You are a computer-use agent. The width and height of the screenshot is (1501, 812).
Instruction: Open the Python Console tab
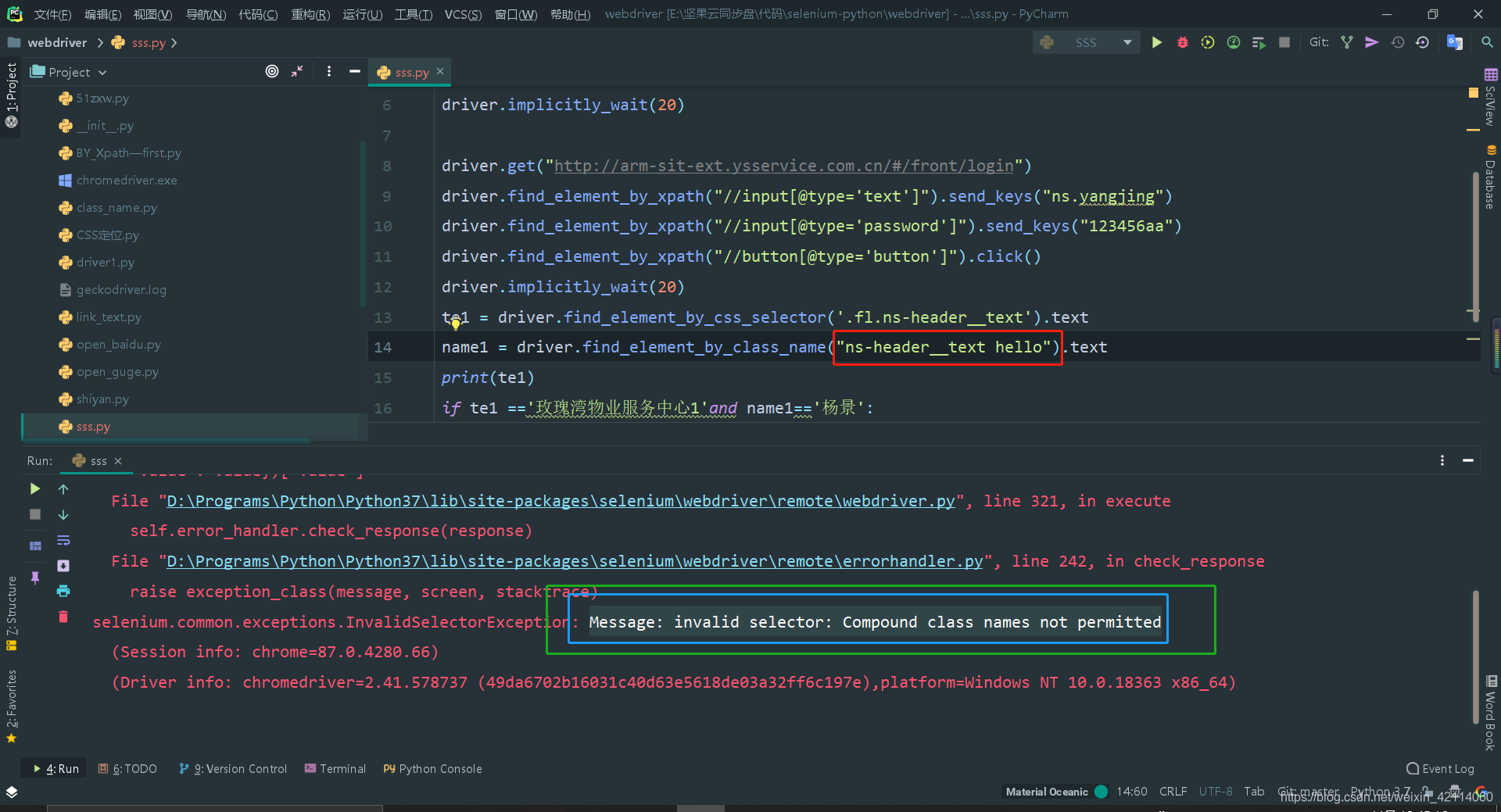tap(432, 768)
